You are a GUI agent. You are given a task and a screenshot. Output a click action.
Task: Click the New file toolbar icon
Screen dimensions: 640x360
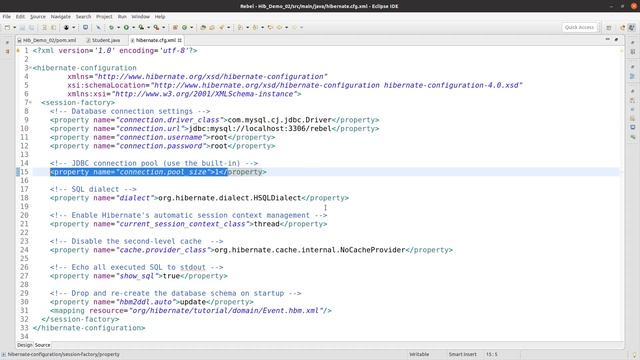[x=7, y=27]
